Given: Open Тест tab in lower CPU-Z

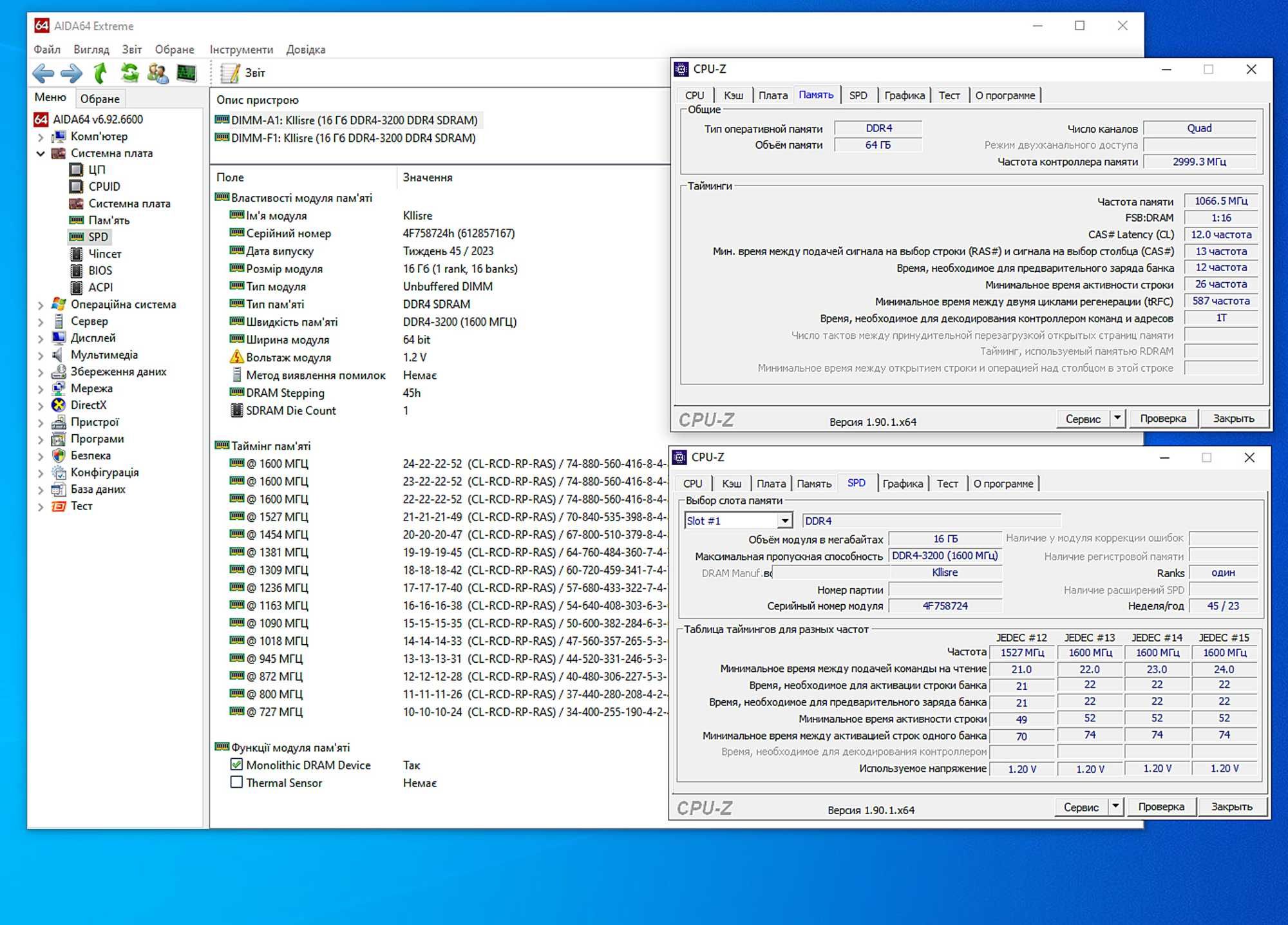Looking at the screenshot, I should [947, 484].
